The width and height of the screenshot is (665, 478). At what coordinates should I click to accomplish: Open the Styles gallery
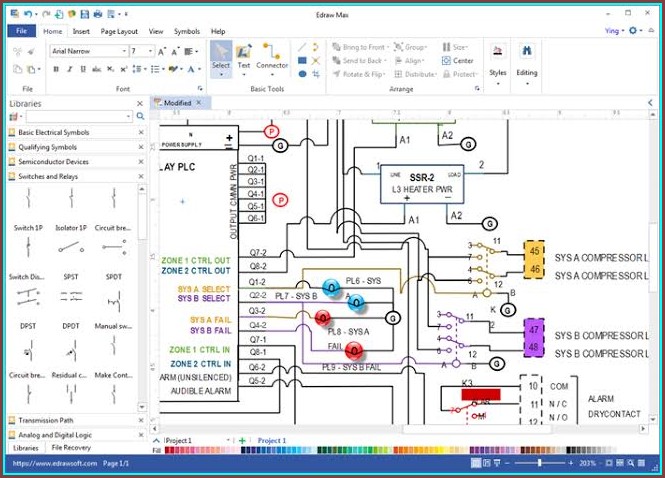click(x=497, y=63)
